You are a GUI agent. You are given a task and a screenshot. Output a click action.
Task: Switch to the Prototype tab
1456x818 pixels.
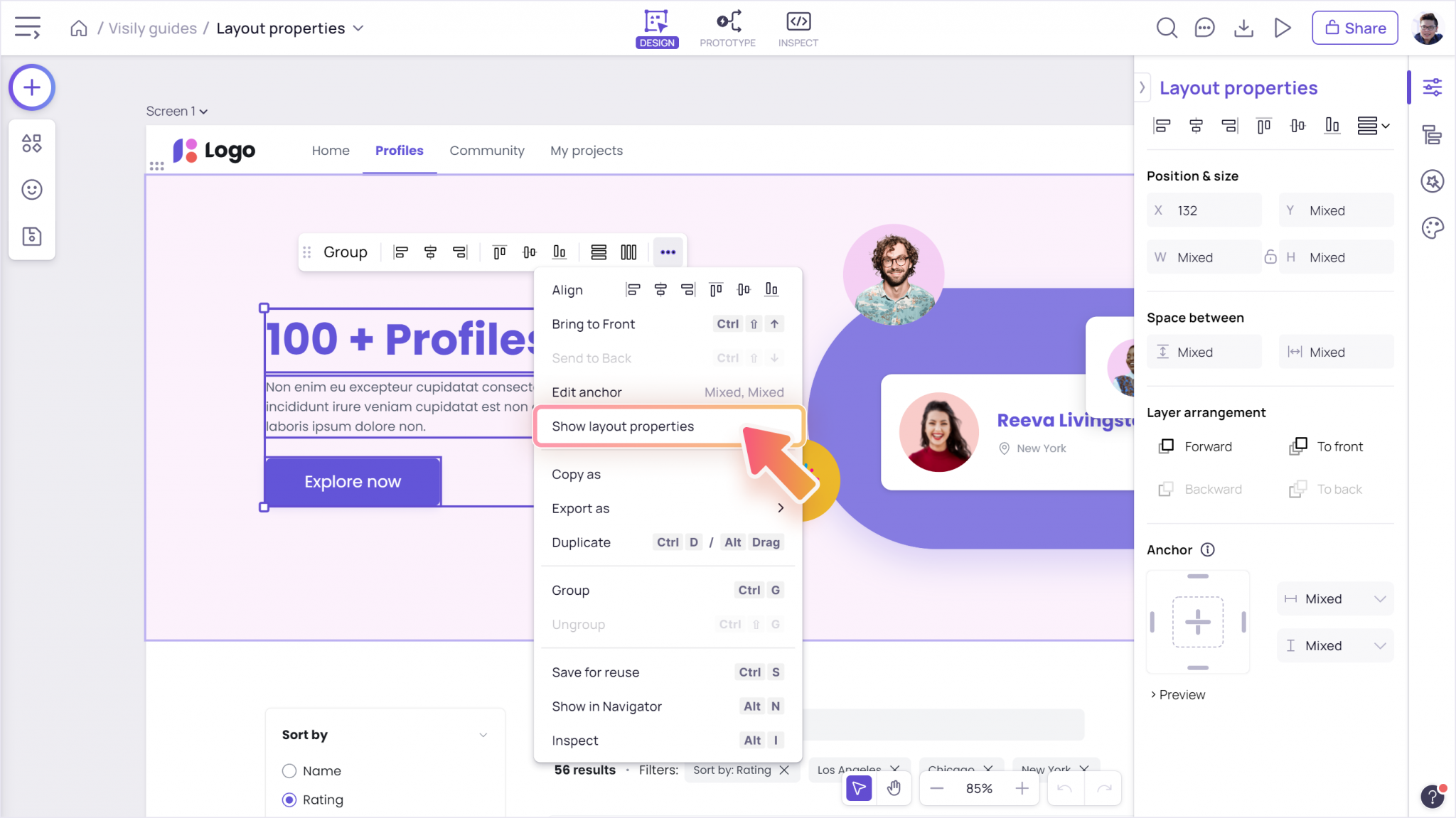pos(727,28)
